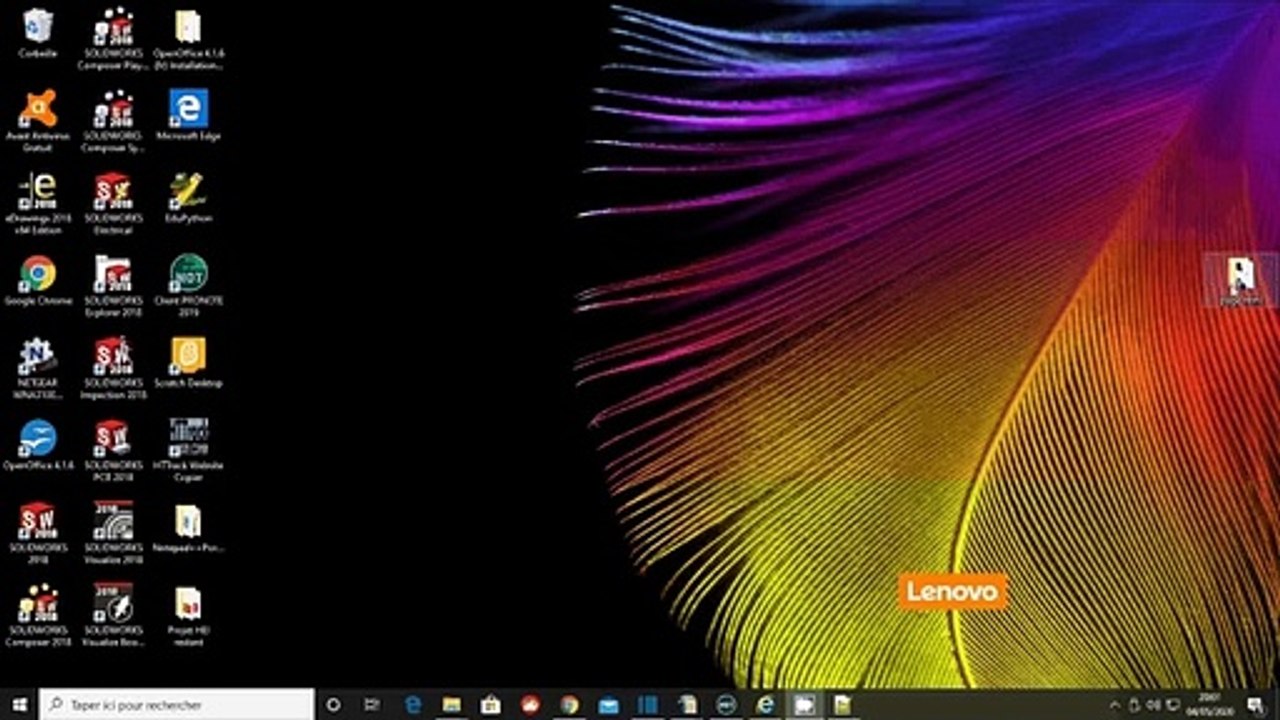
Task: Open the Windows Start menu
Action: pos(19,705)
